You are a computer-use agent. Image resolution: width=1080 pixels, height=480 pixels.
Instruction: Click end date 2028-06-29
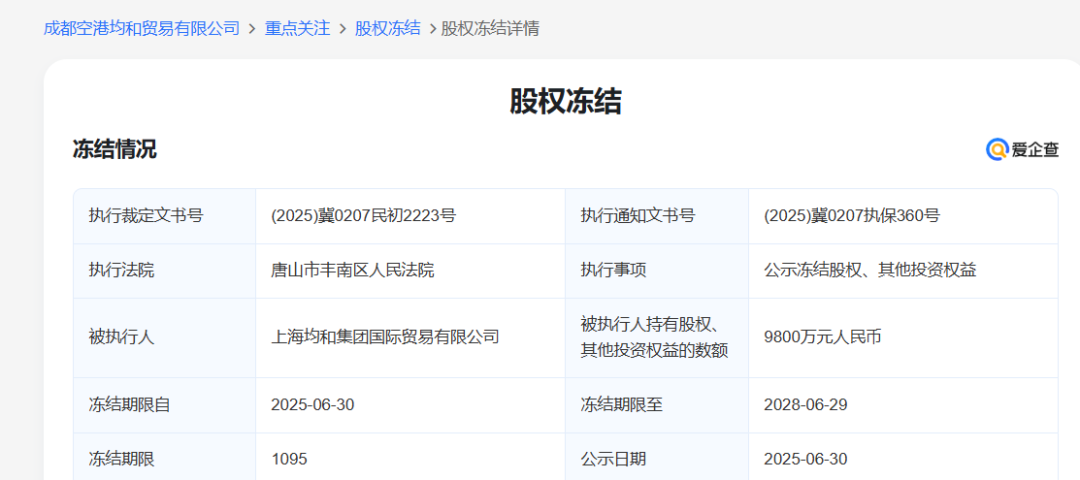pyautogui.click(x=806, y=405)
